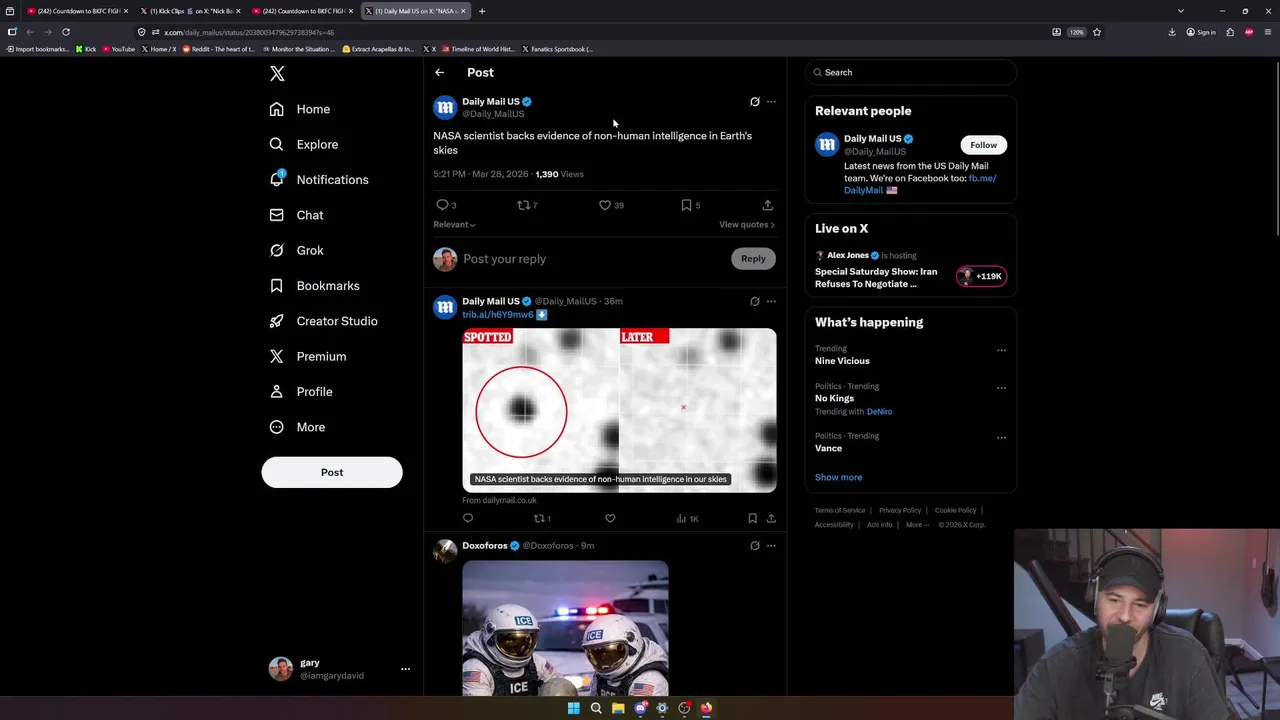Open a new browser tab
The width and height of the screenshot is (1280, 720).
click(x=482, y=11)
